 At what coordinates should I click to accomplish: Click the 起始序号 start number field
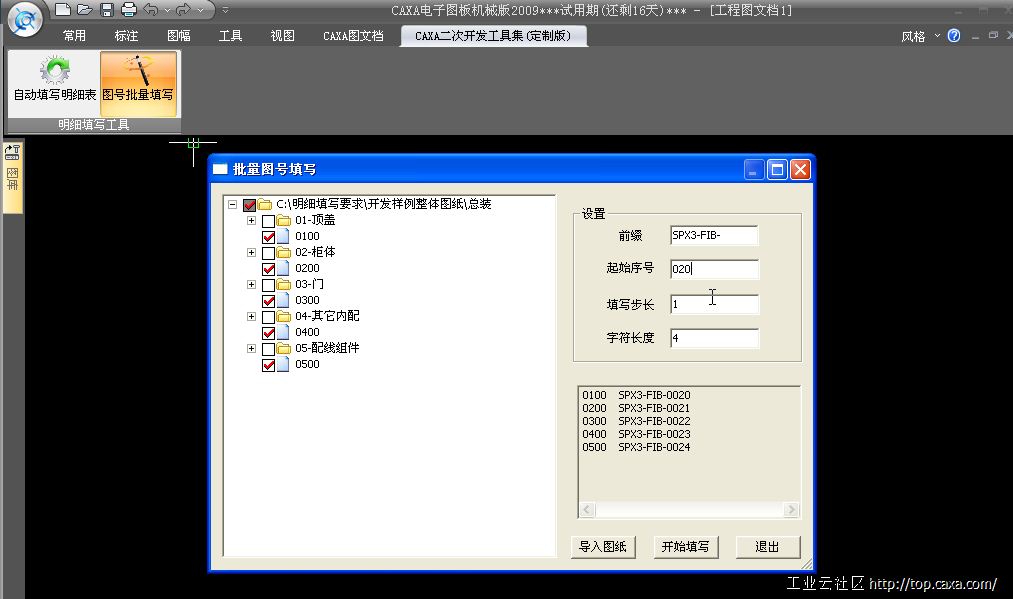click(x=714, y=269)
